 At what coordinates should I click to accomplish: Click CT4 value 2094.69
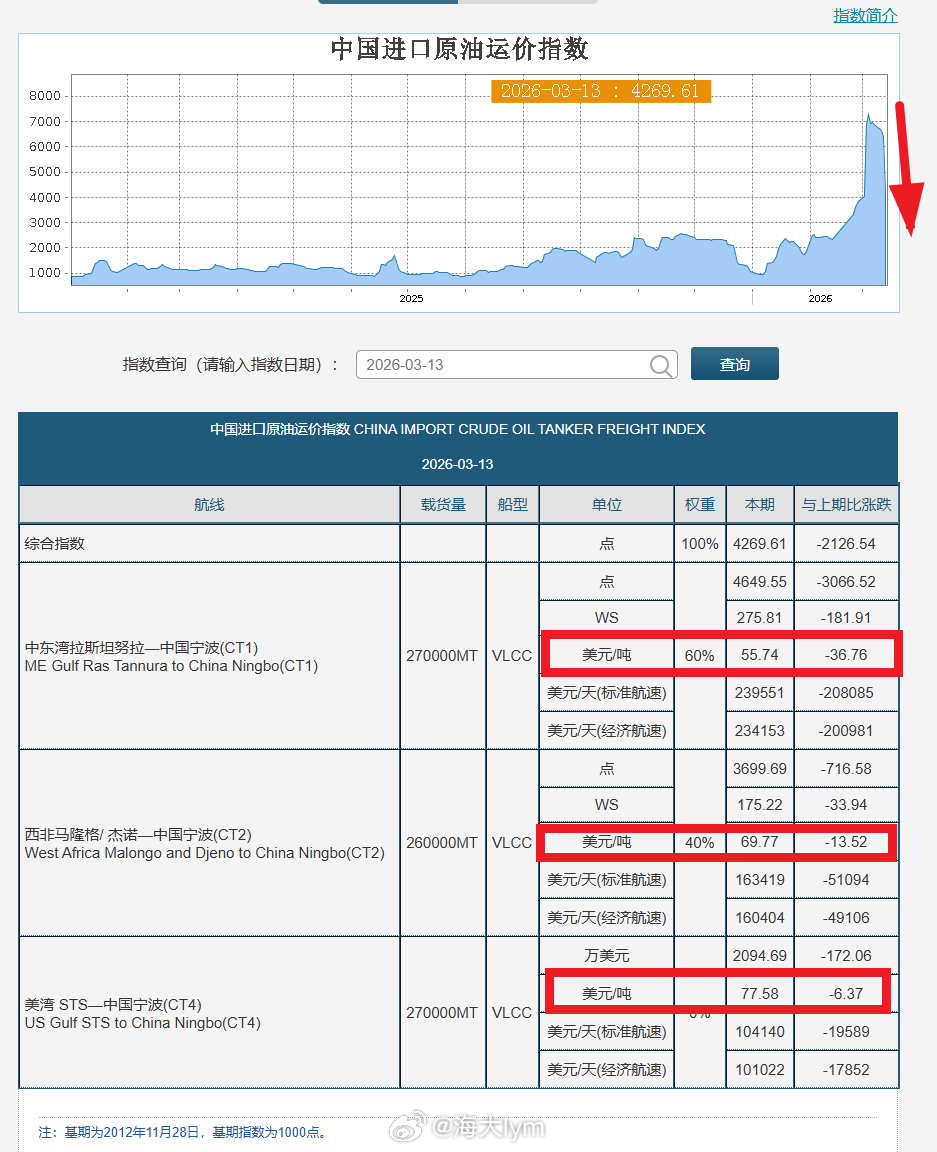pos(759,956)
